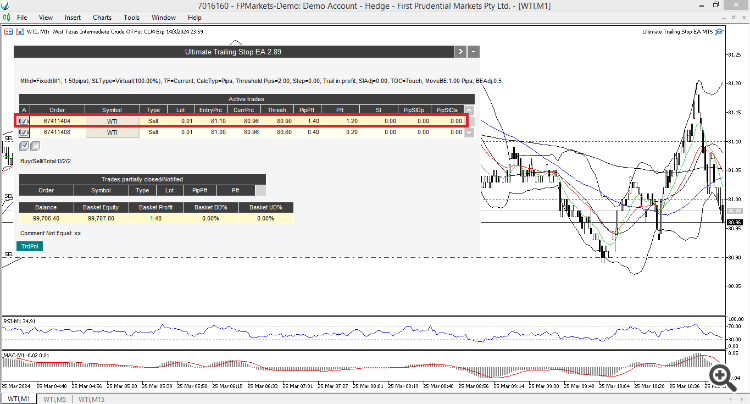Click the WTI symbol button for order 87411408

(x=112, y=132)
